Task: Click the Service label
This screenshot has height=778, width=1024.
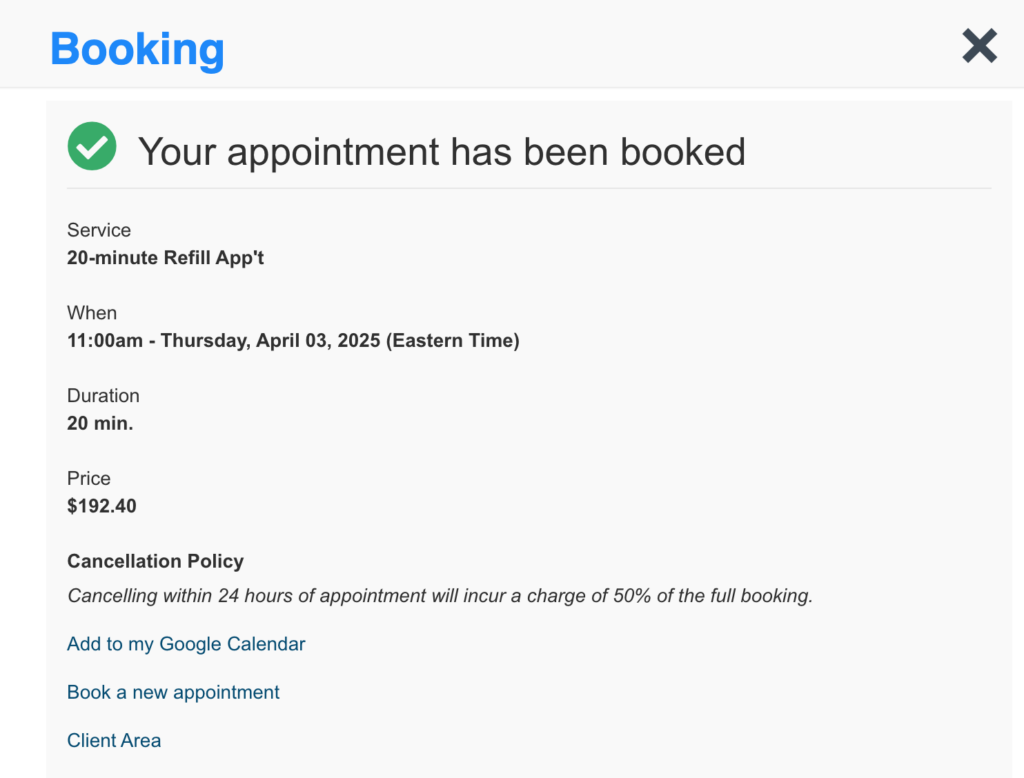Action: 99,230
